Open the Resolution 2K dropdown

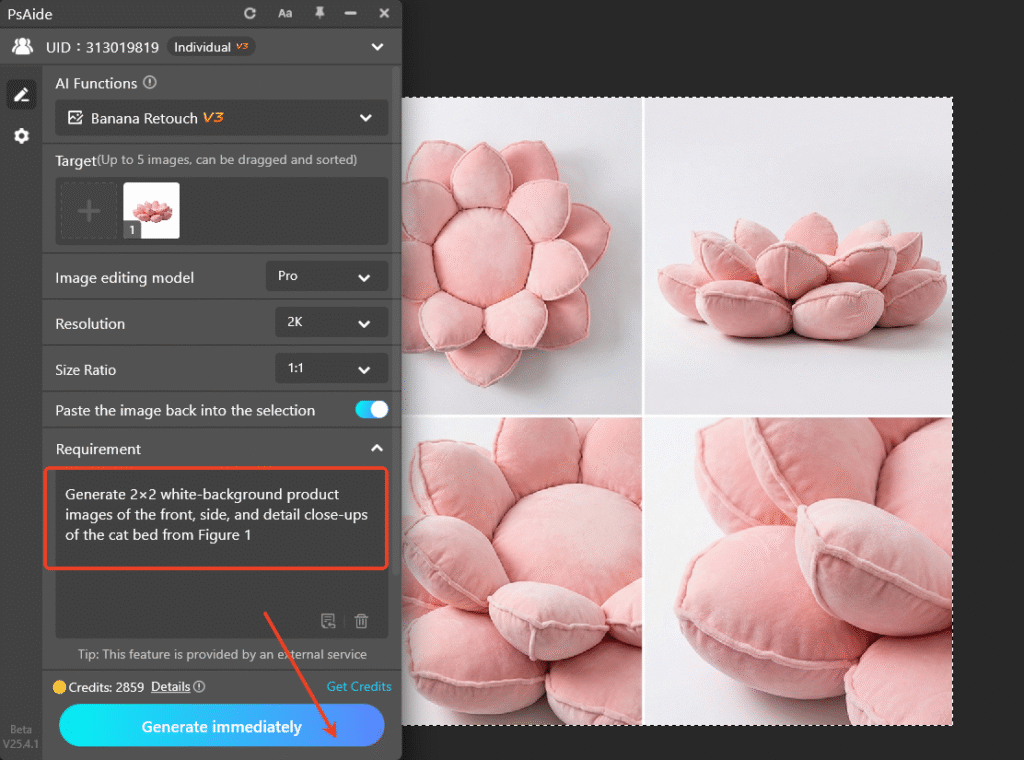tap(331, 322)
